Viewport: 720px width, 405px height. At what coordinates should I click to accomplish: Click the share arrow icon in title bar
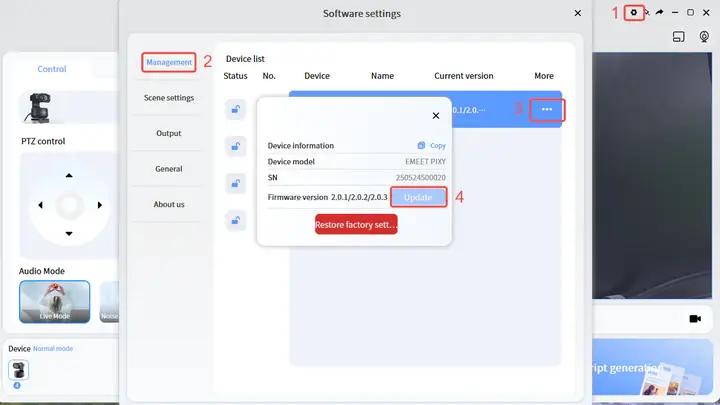tap(660, 12)
